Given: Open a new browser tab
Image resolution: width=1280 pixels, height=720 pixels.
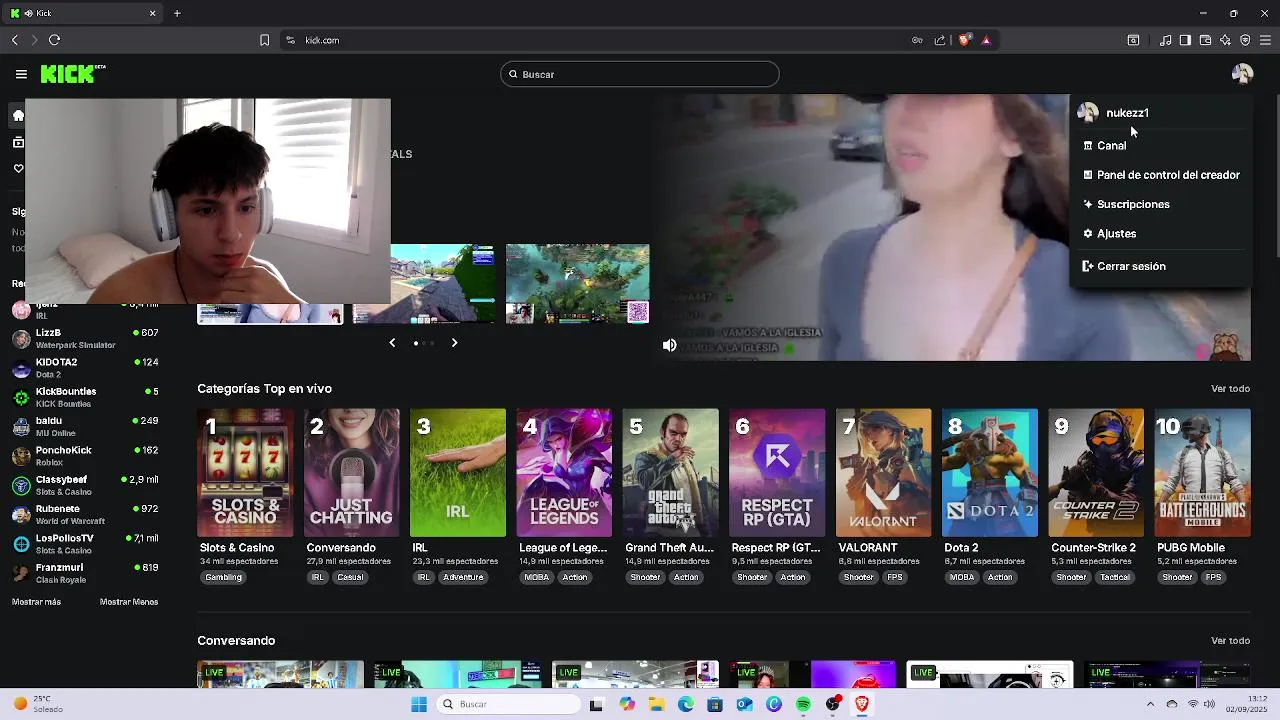Looking at the screenshot, I should tap(177, 13).
